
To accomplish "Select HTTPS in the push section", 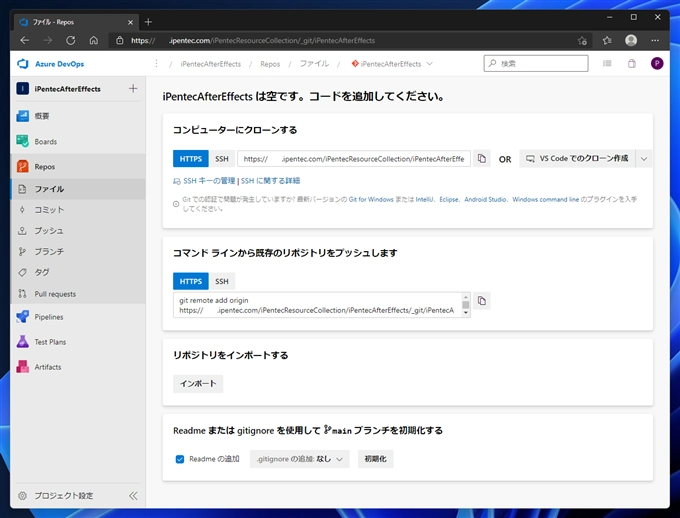I will click(190, 281).
